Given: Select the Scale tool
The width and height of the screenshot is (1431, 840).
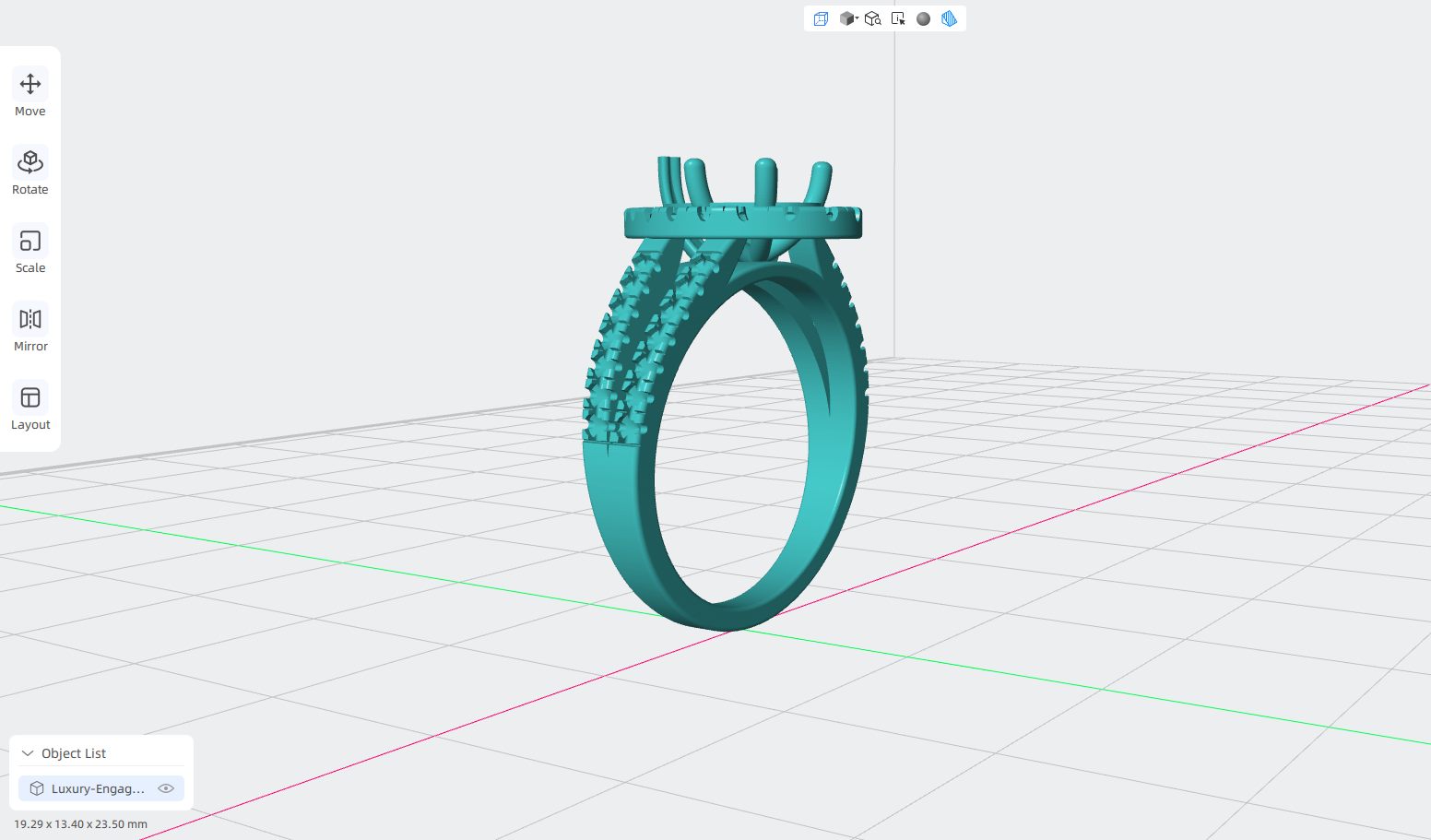Looking at the screenshot, I should 30,250.
